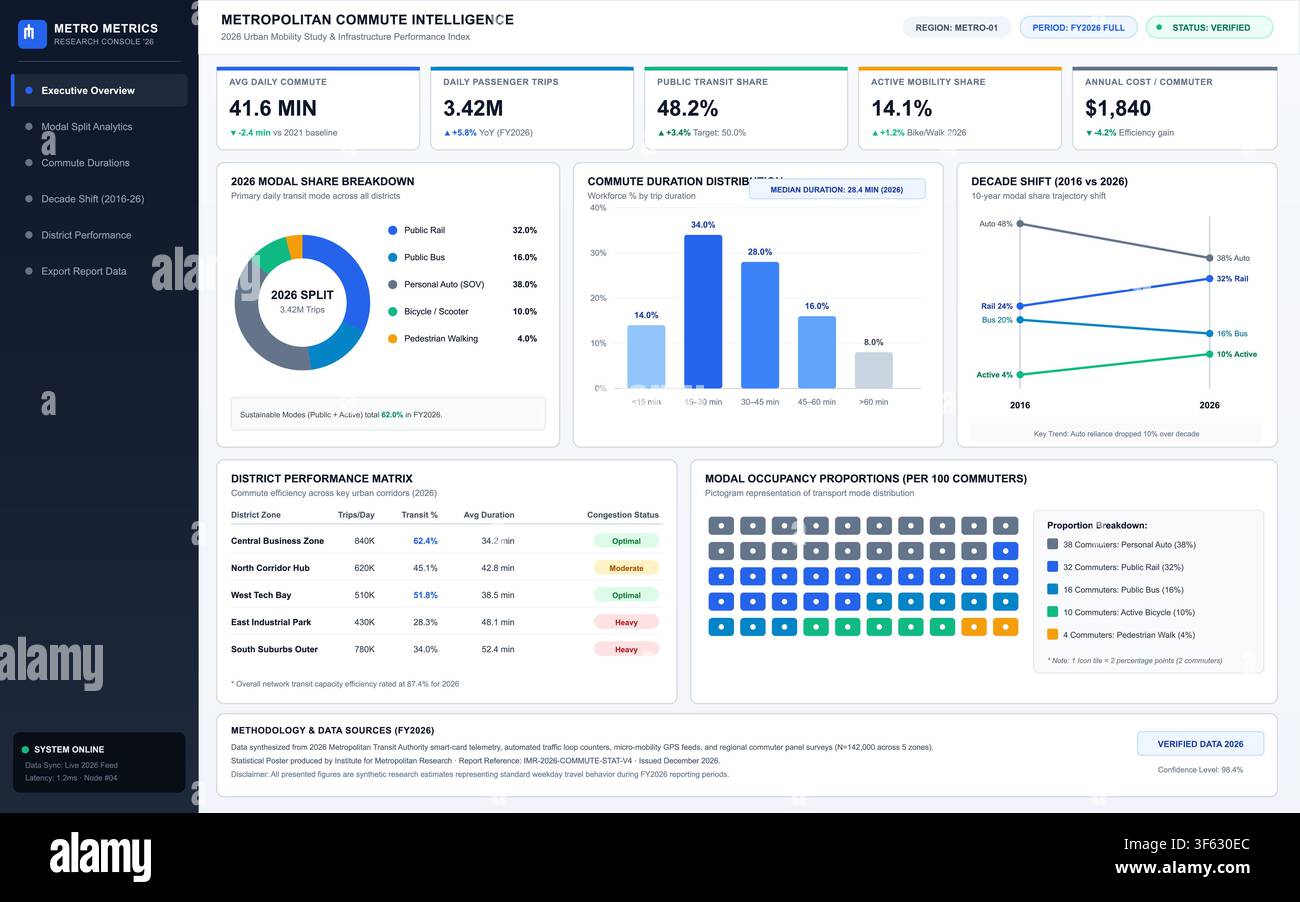1300x902 pixels.
Task: Click the 32 Commuters Public Rail swatch
Action: click(1052, 567)
